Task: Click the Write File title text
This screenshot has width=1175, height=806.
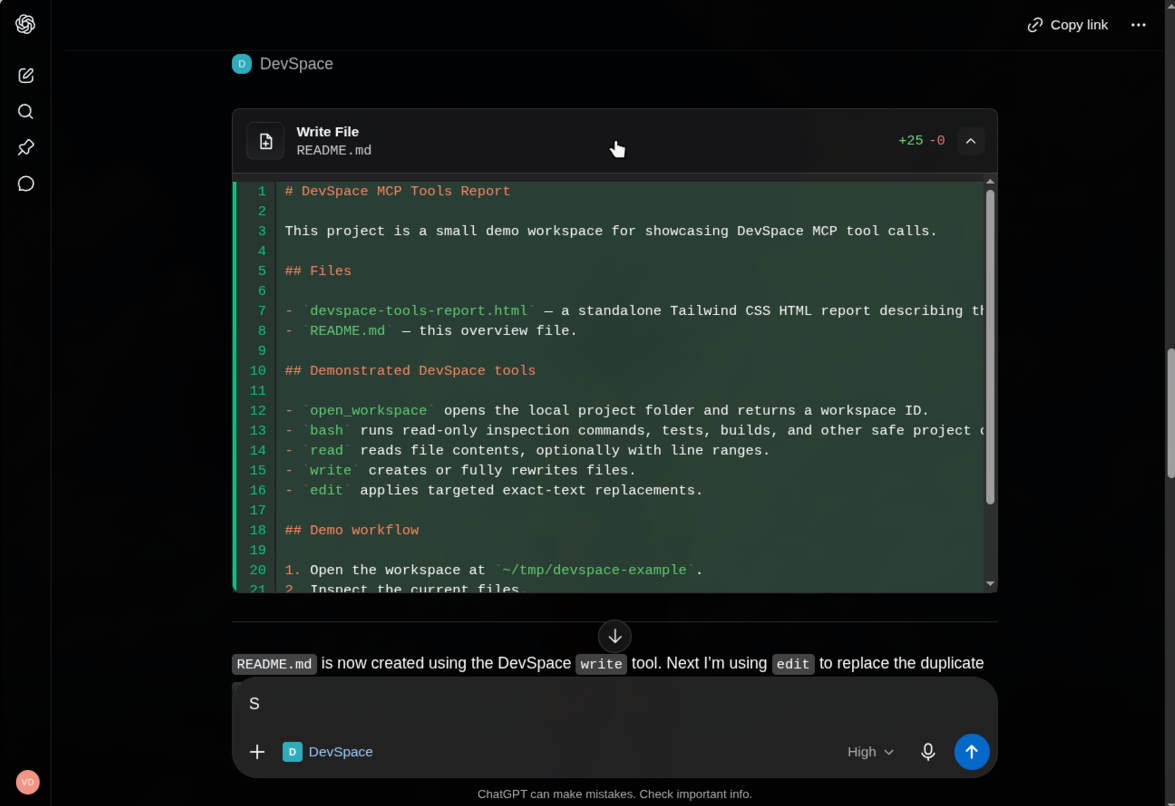Action: (x=327, y=132)
